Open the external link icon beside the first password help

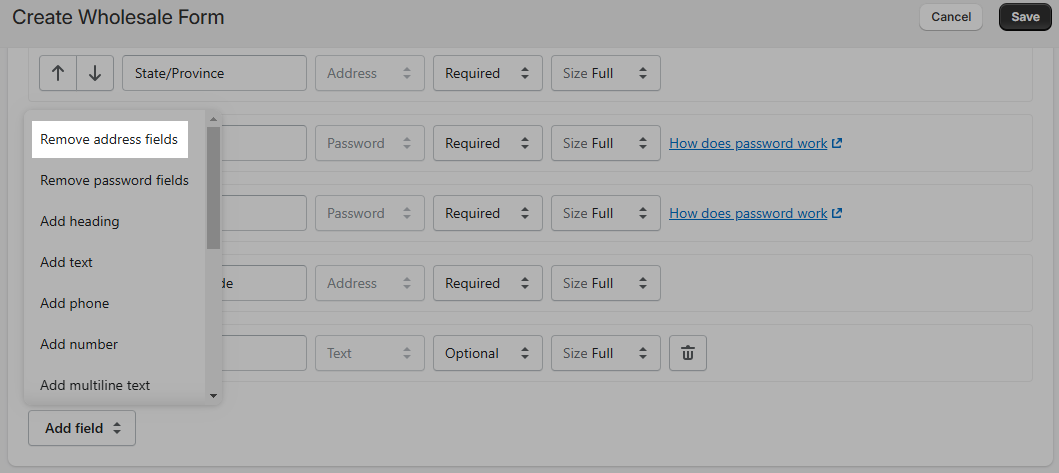pos(837,143)
